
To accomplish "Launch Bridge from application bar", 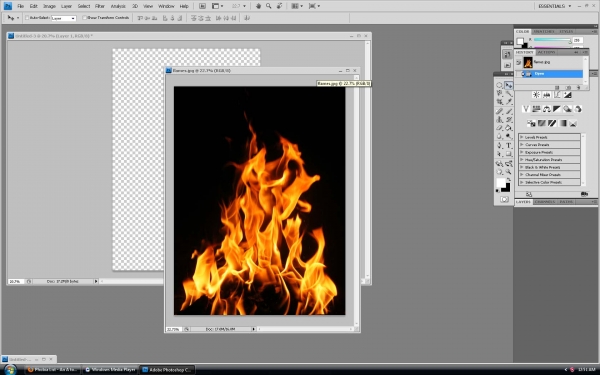I will [202, 6].
